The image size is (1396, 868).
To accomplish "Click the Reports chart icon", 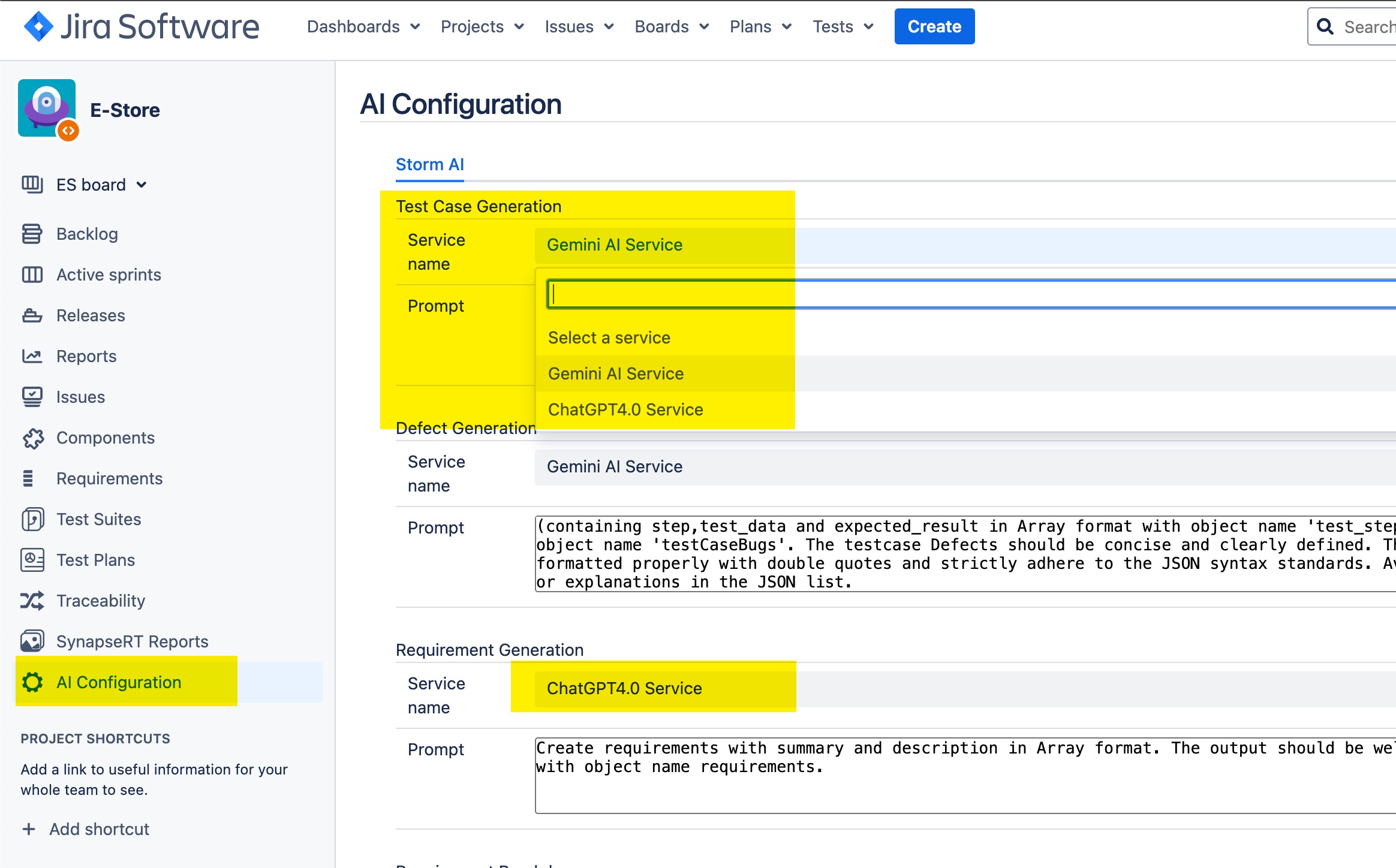I will click(x=32, y=356).
